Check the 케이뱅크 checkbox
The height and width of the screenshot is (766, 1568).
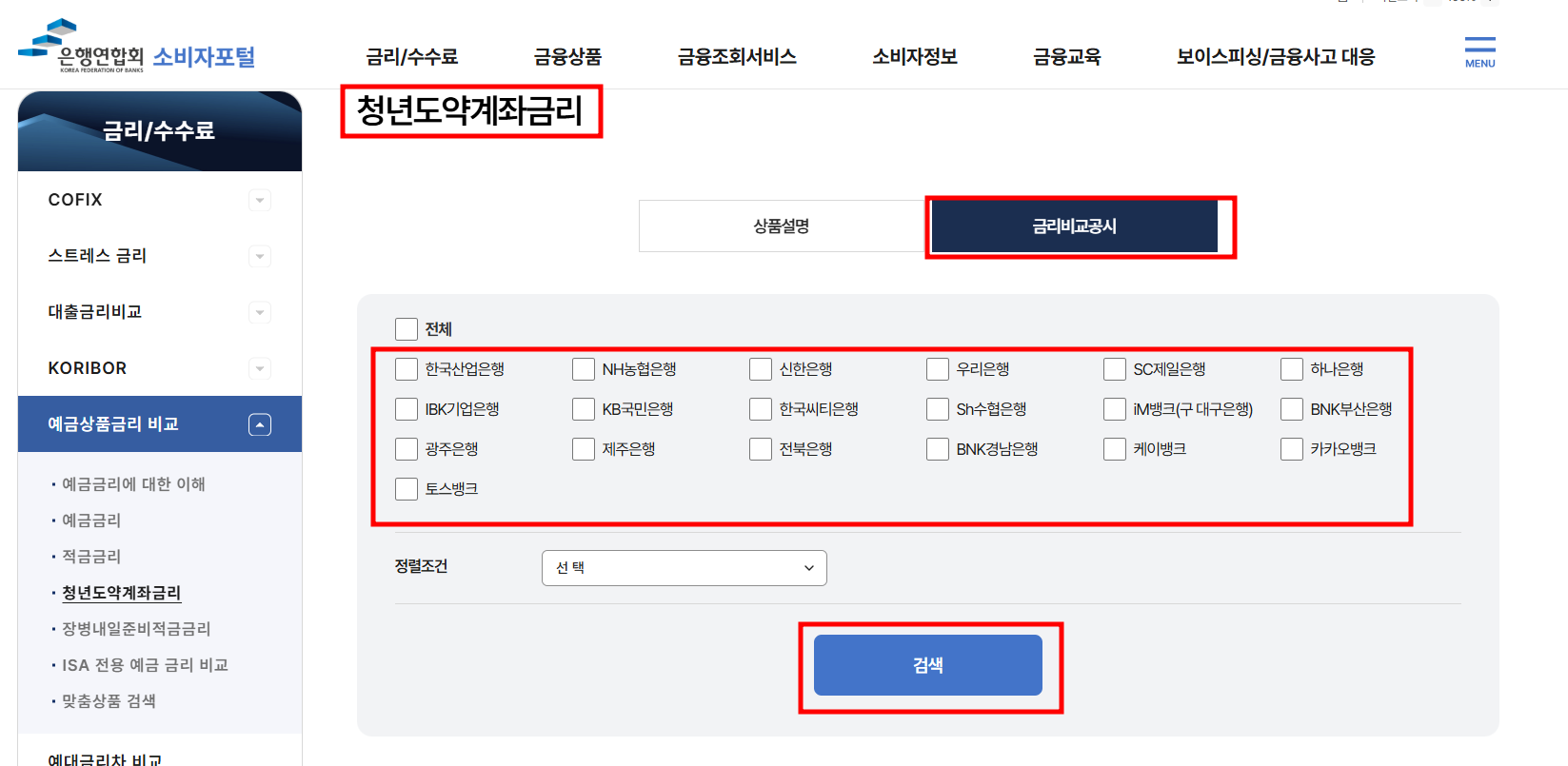point(1115,449)
